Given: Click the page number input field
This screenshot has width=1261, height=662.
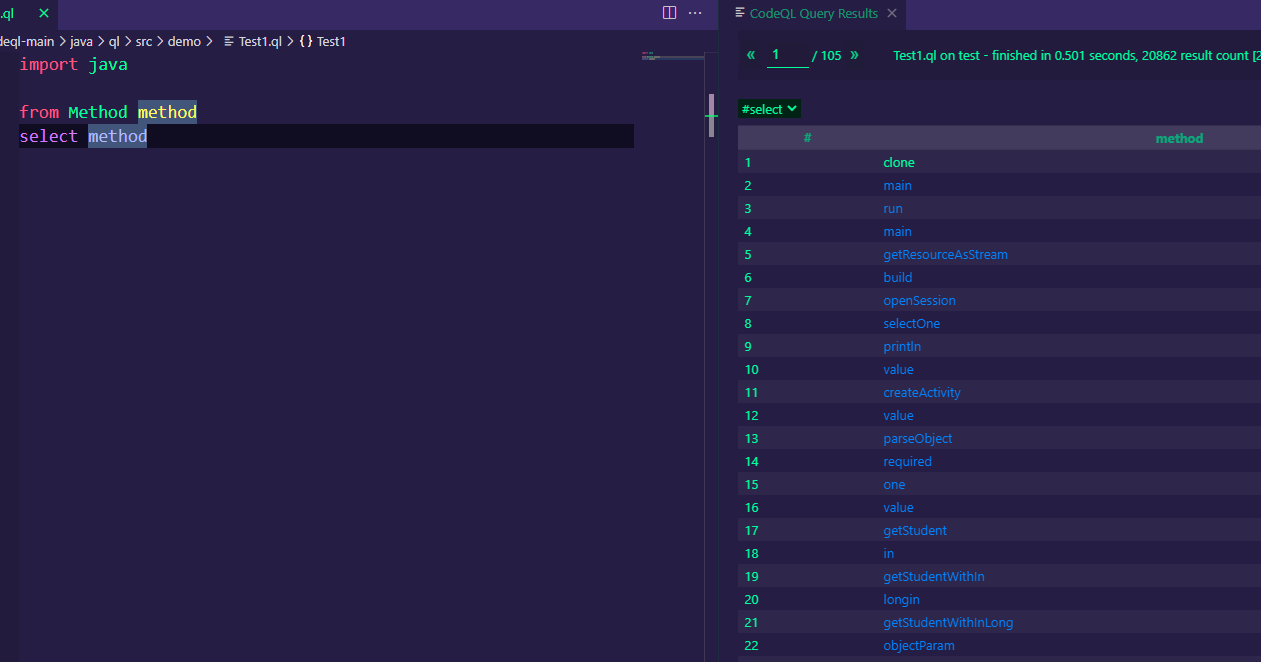Looking at the screenshot, I should (x=787, y=55).
